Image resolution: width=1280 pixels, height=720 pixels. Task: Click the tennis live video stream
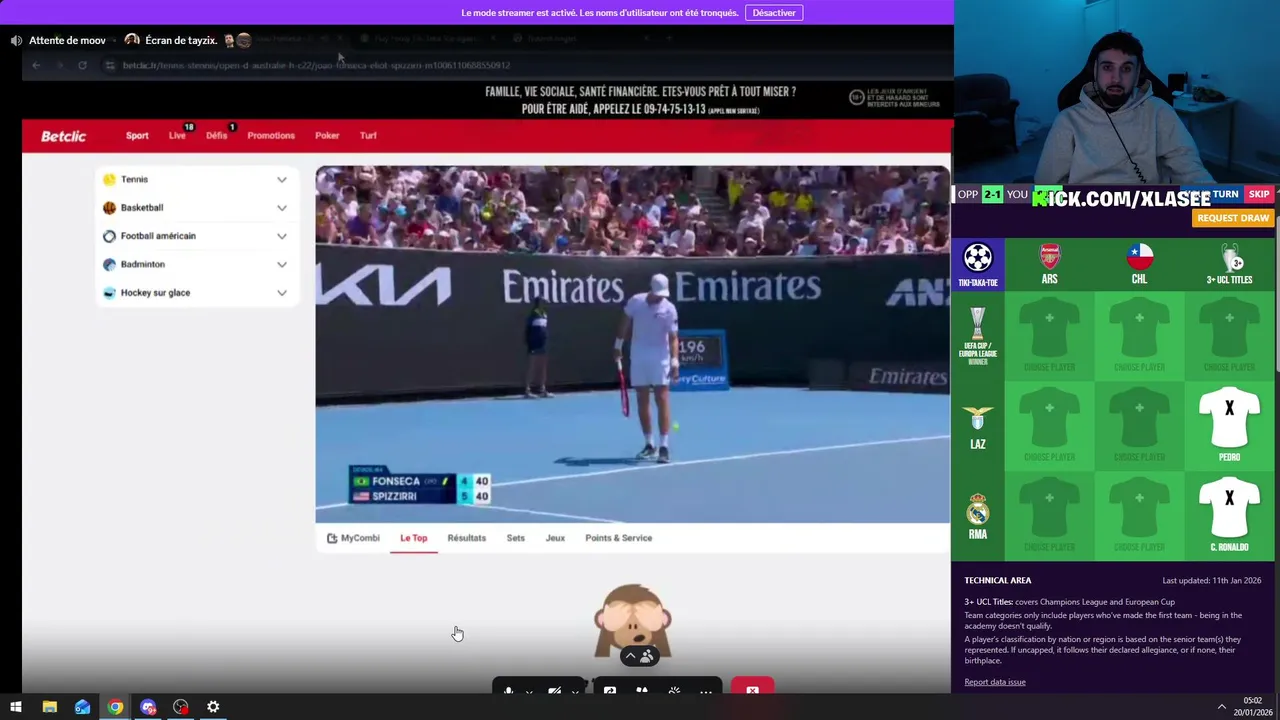(632, 344)
